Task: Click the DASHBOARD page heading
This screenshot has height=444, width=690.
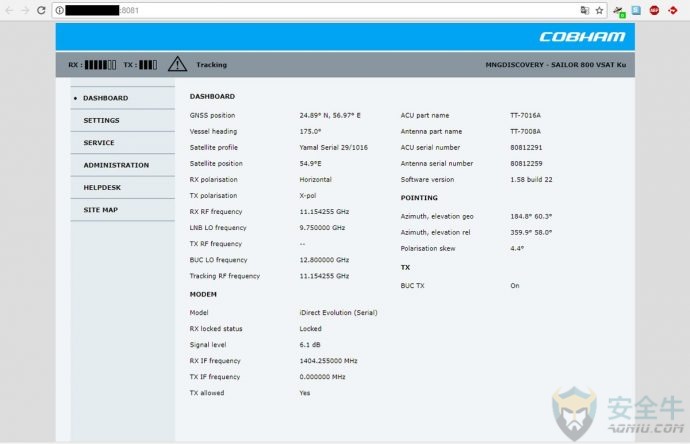Action: click(212, 96)
